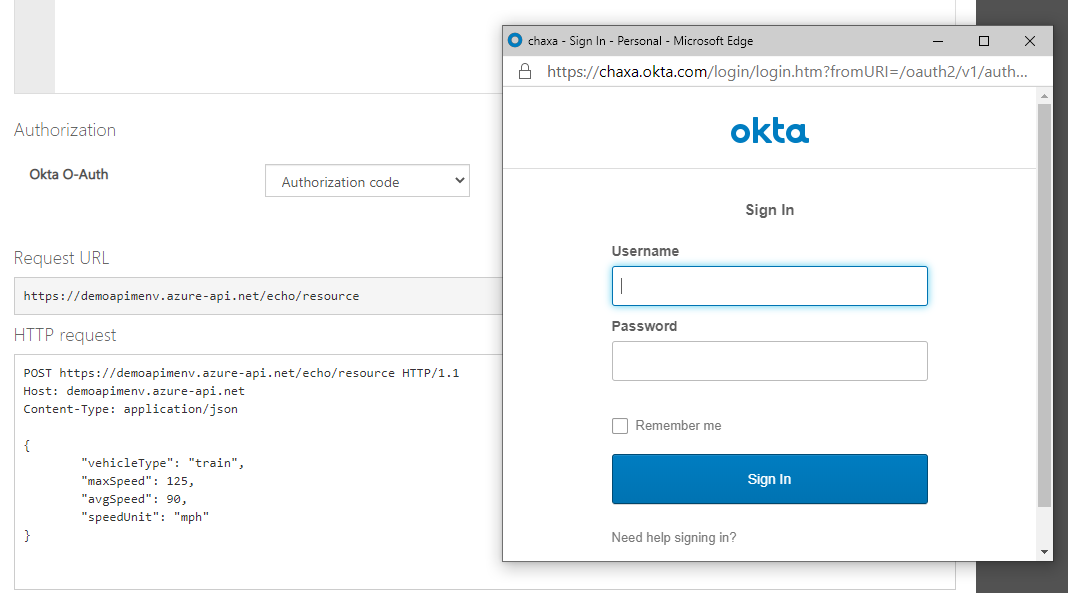Viewport: 1068px width, 593px height.
Task: Click the scrollbar down arrow in the popup
Action: click(1045, 552)
